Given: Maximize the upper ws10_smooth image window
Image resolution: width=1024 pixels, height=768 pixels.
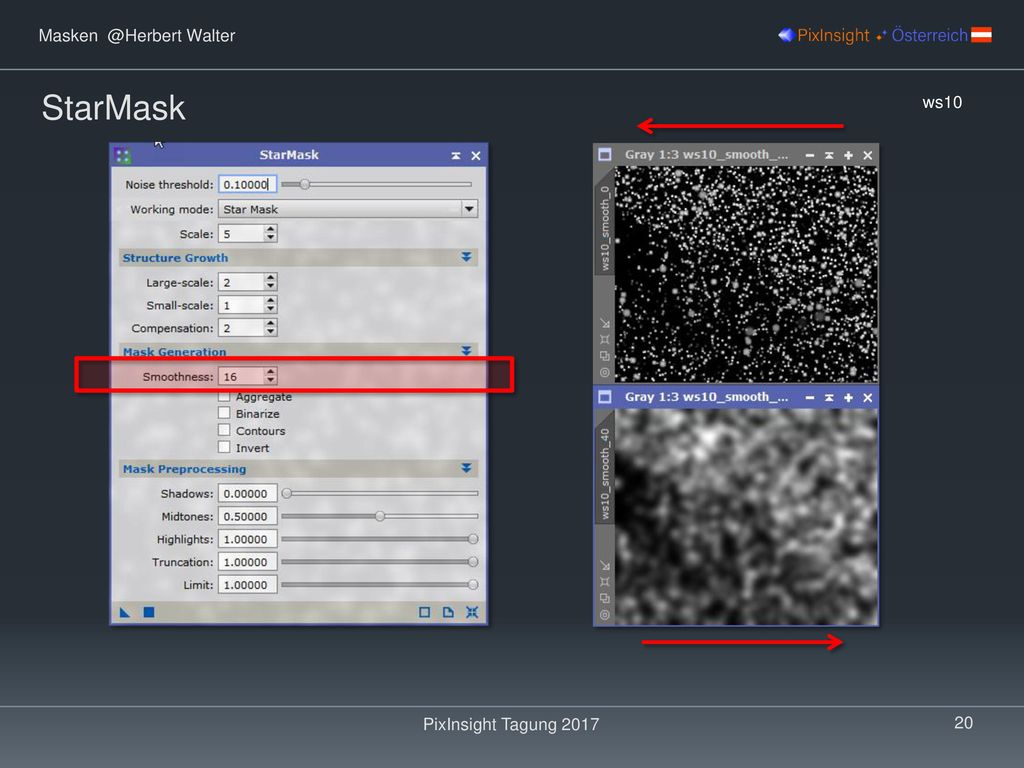Looking at the screenshot, I should coord(848,155).
